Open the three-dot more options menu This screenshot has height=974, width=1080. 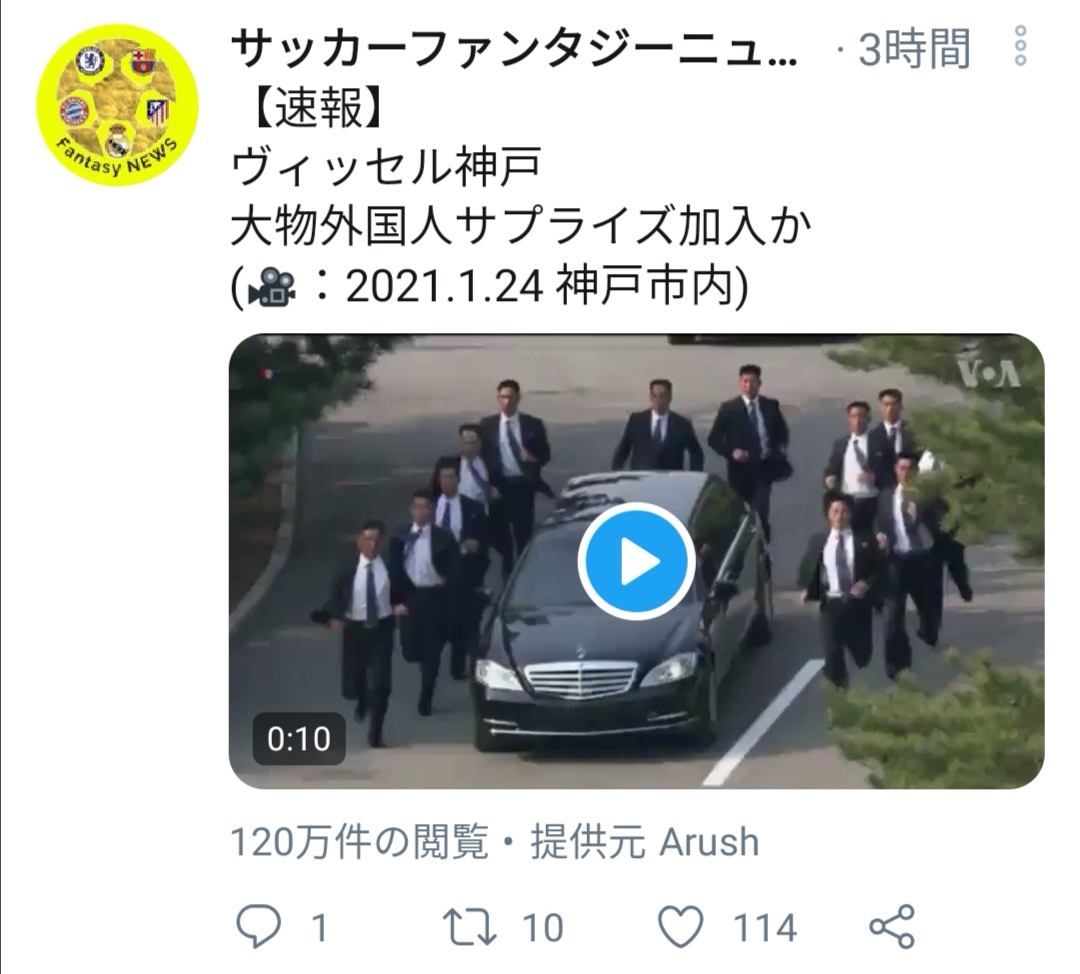[x=1021, y=45]
